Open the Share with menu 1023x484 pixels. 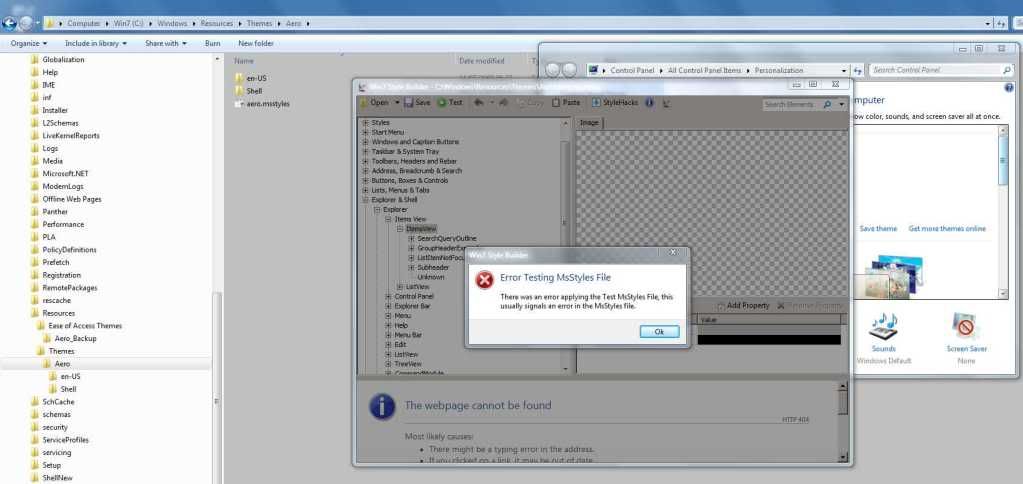166,43
